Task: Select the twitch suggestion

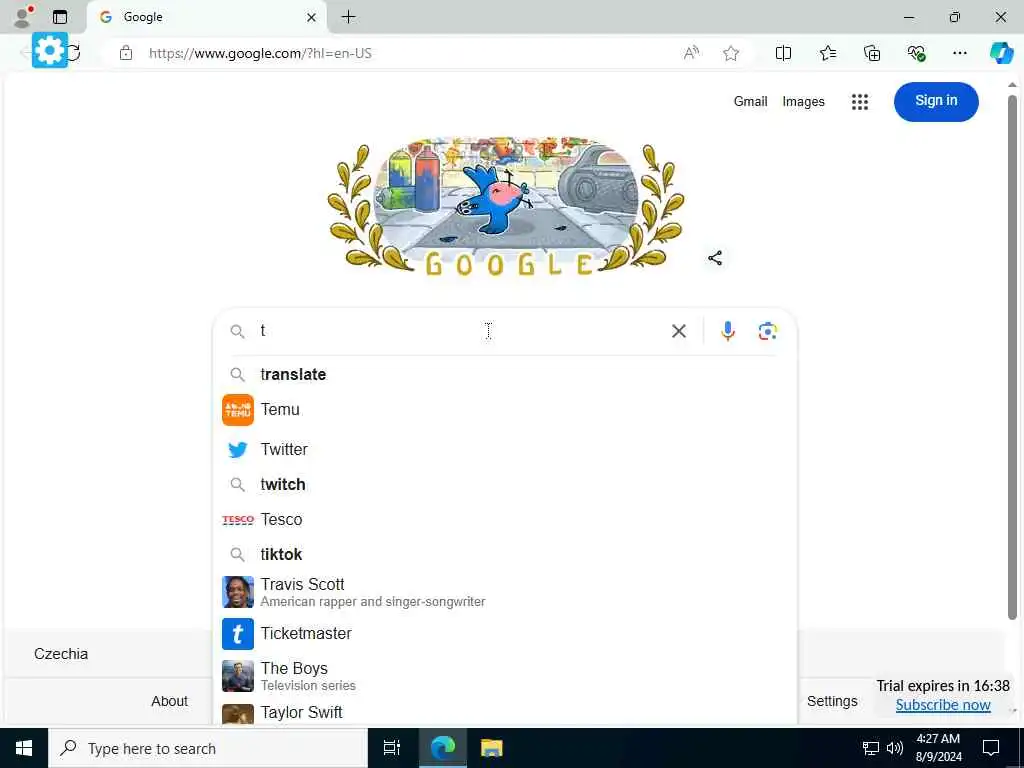Action: point(504,485)
